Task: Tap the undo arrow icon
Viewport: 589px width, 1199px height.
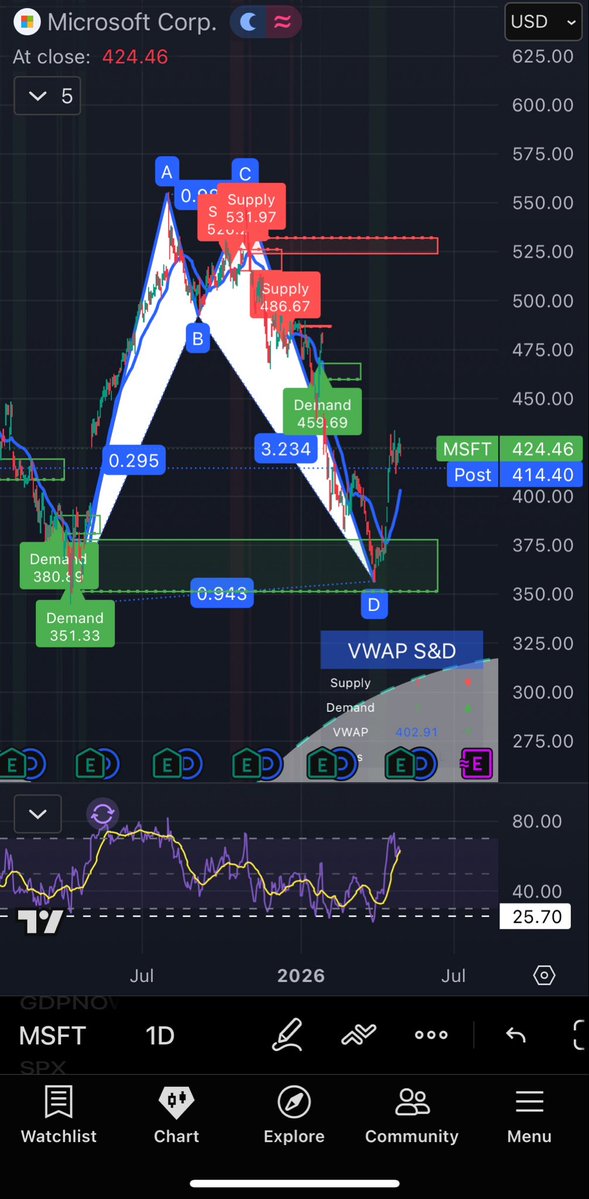Action: 516,1035
